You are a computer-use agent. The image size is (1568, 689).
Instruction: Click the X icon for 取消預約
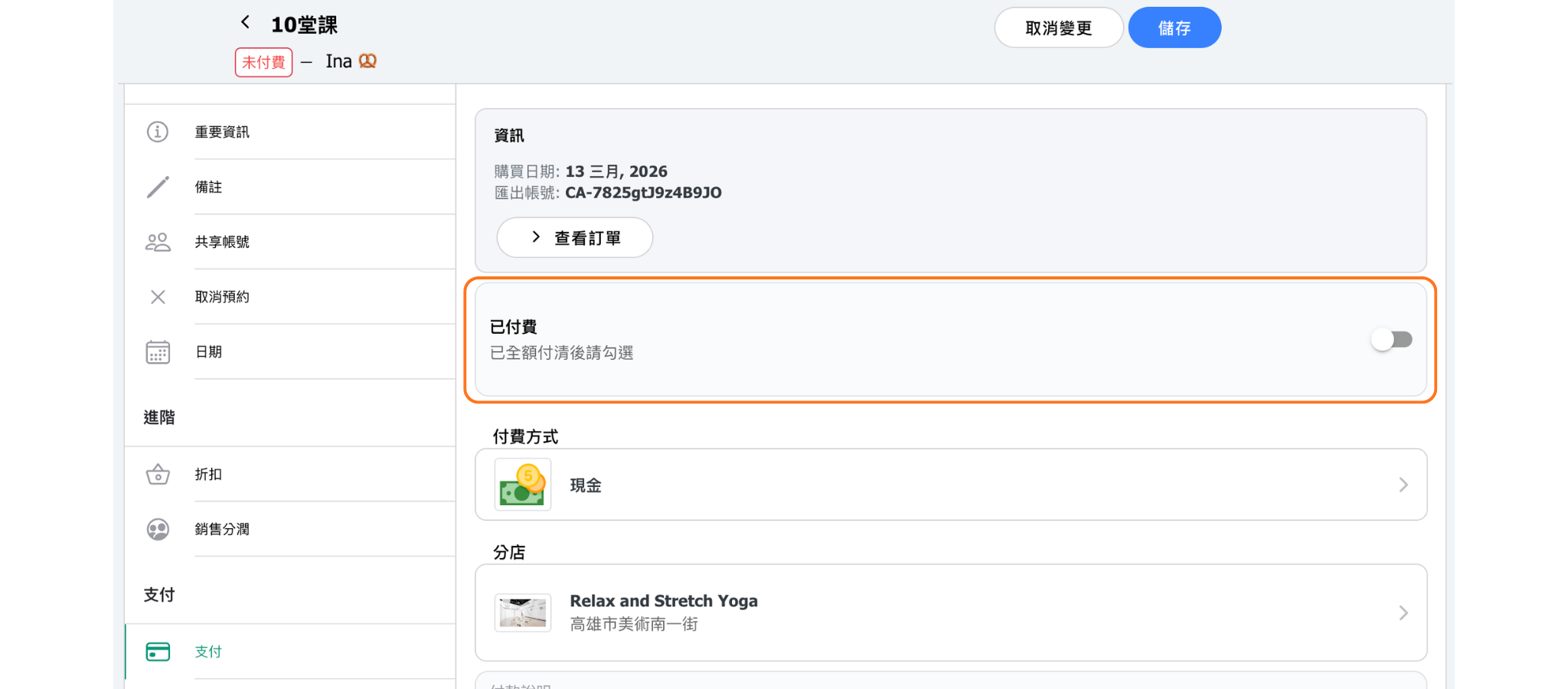(x=158, y=297)
